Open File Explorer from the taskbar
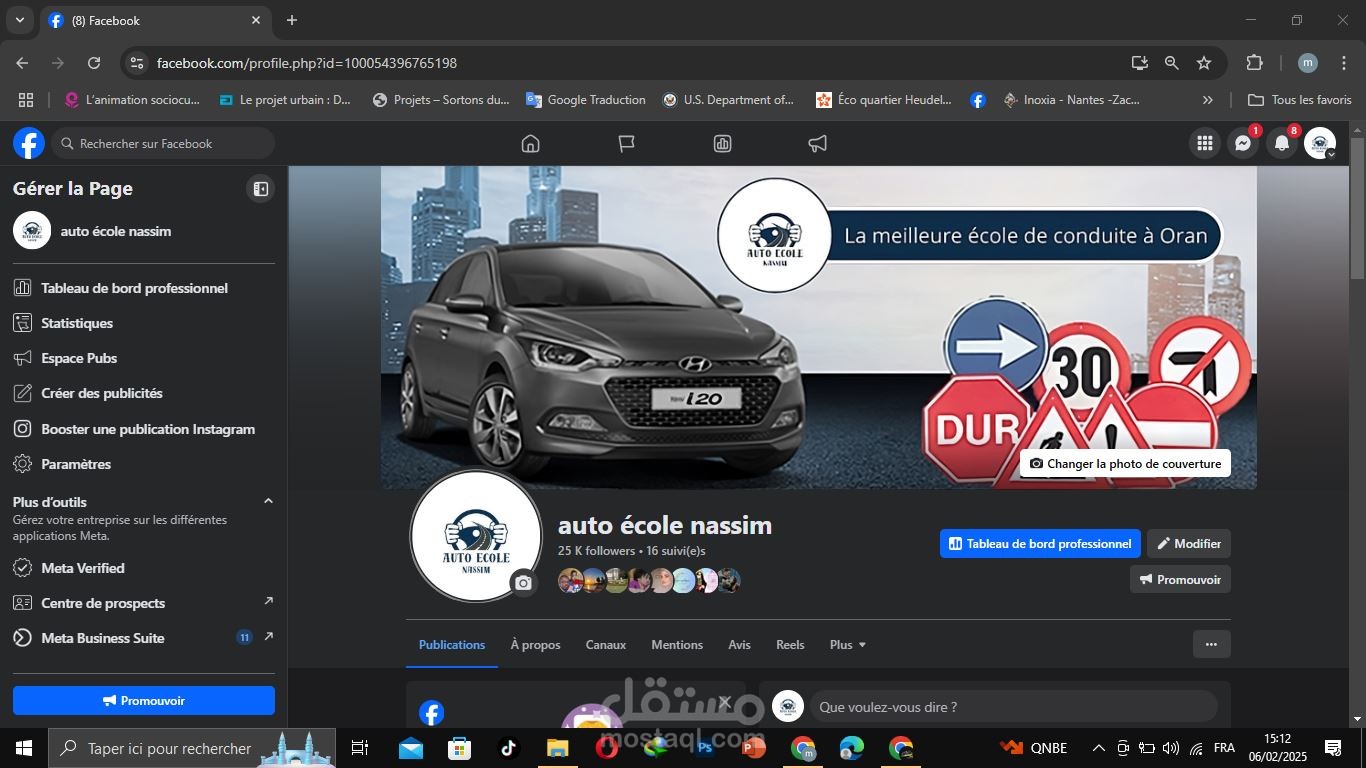Viewport: 1366px width, 768px height. click(557, 748)
